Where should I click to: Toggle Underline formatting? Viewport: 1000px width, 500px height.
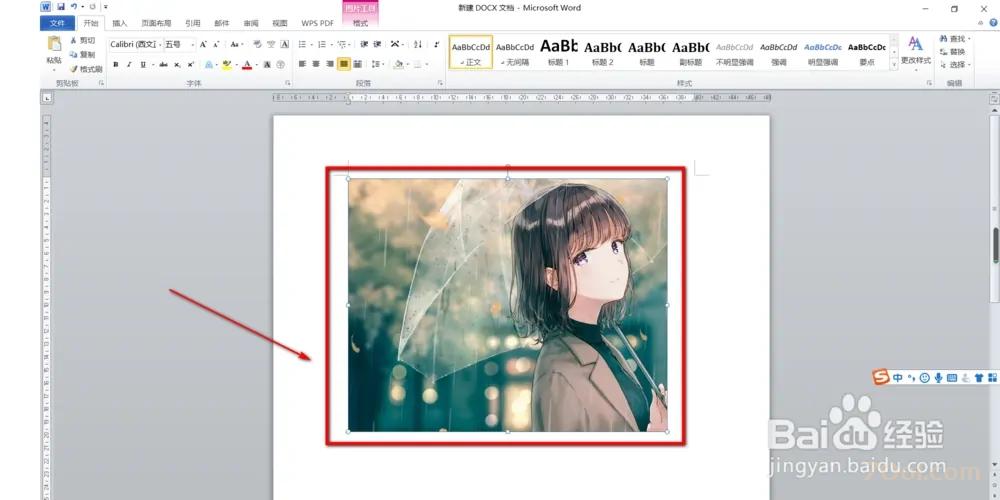click(x=143, y=64)
